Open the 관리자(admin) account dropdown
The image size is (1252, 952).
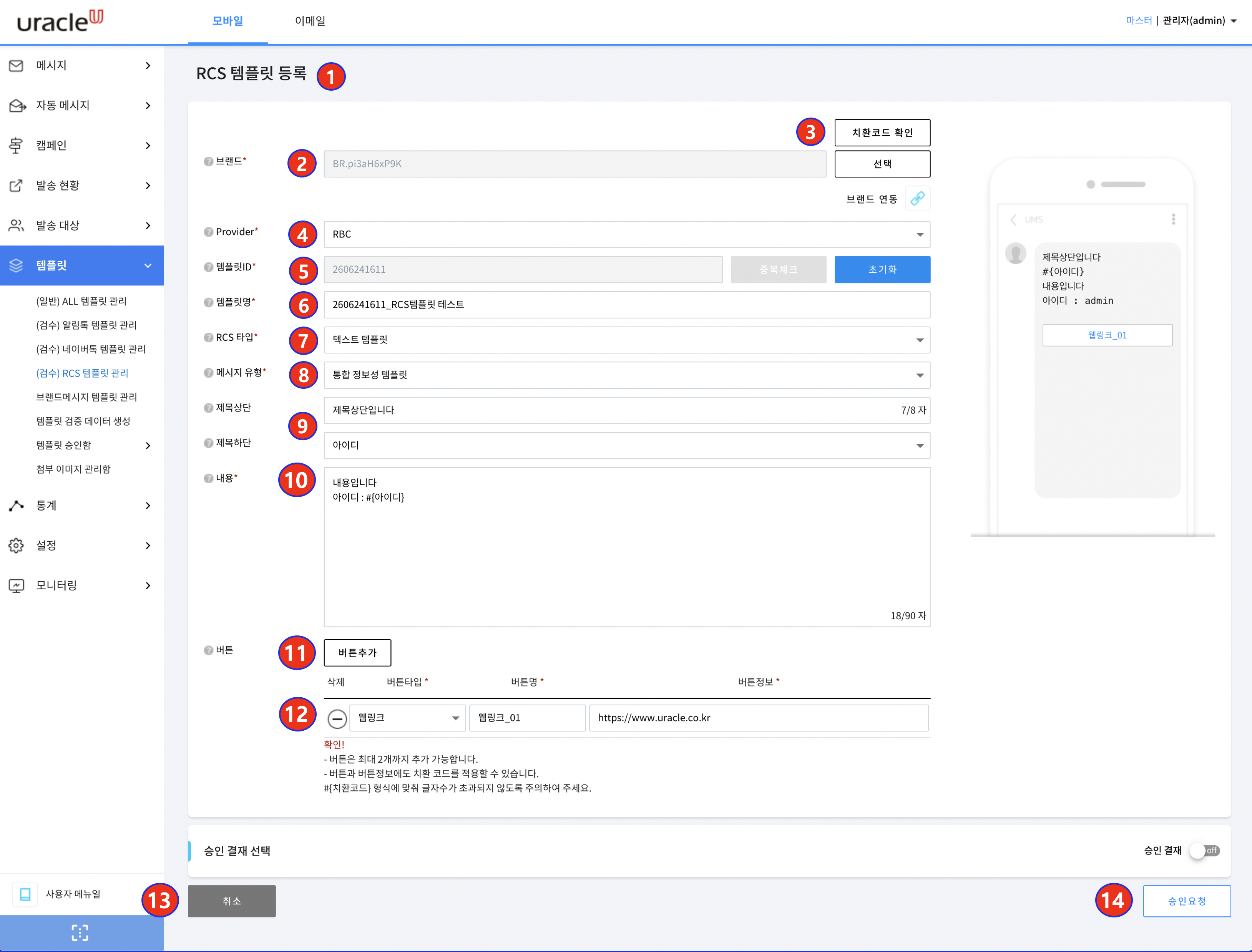click(1199, 21)
